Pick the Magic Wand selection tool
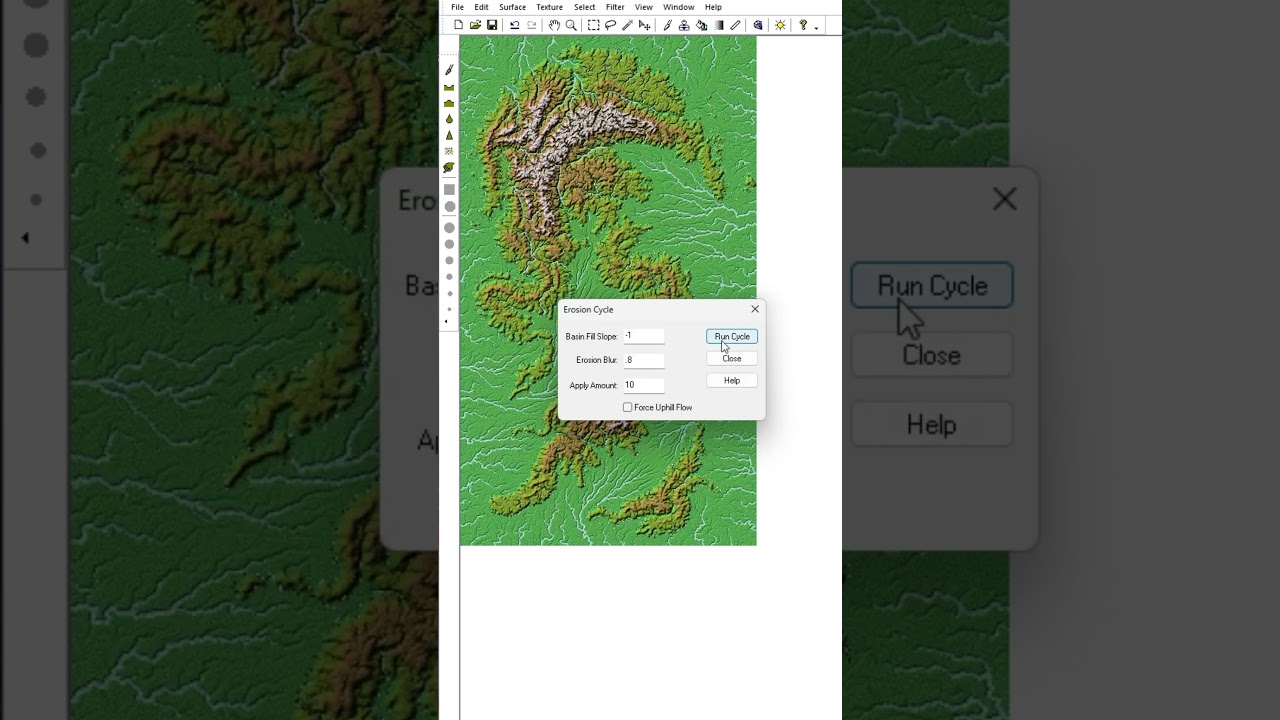The height and width of the screenshot is (720, 1280). [627, 25]
